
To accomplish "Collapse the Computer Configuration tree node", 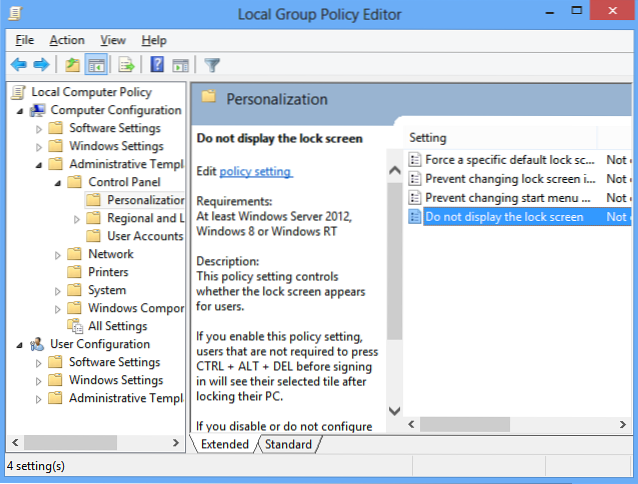I will (x=22, y=110).
